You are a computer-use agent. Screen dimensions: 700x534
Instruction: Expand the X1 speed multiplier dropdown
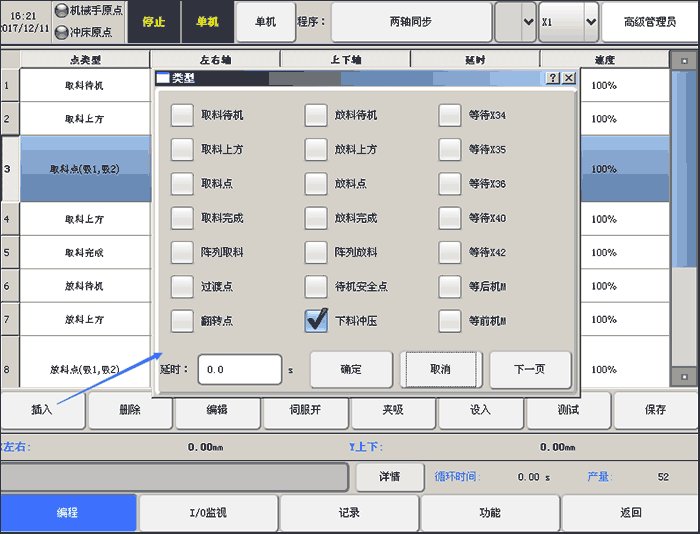pos(589,22)
